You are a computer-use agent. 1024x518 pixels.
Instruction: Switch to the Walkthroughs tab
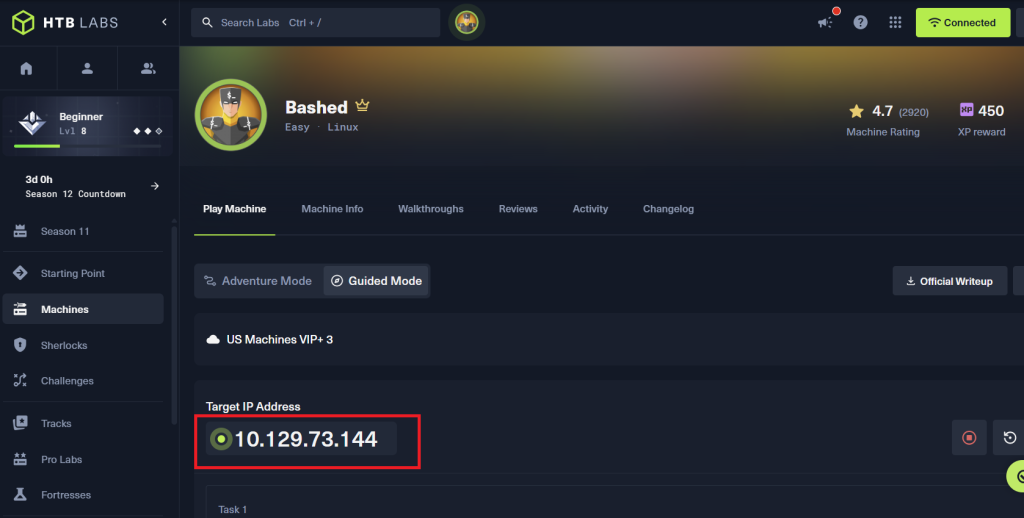point(431,209)
